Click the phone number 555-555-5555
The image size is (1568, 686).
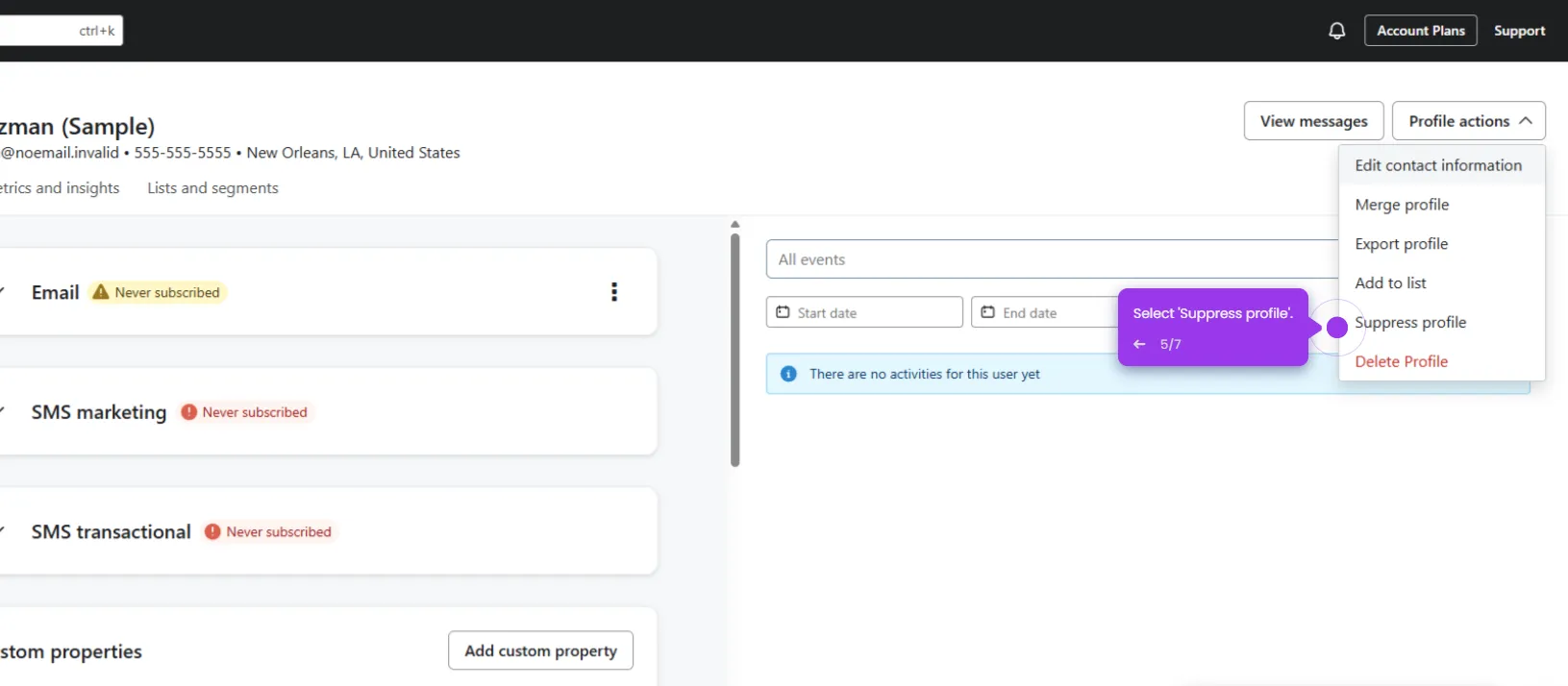pyautogui.click(x=183, y=153)
